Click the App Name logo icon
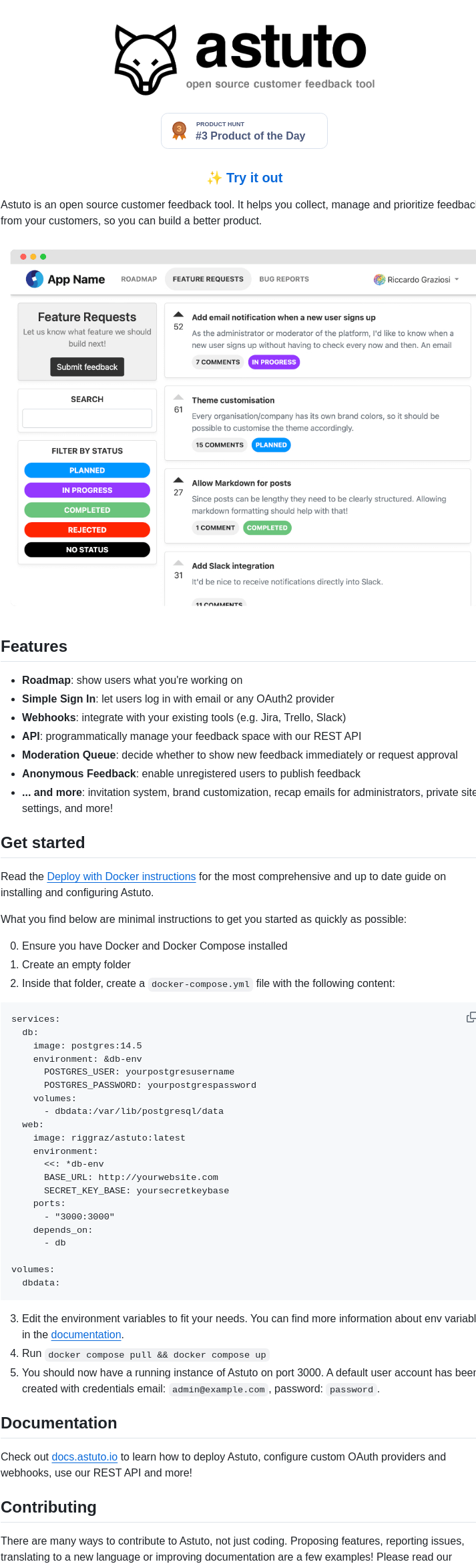This screenshot has width=476, height=1568. coord(35,279)
